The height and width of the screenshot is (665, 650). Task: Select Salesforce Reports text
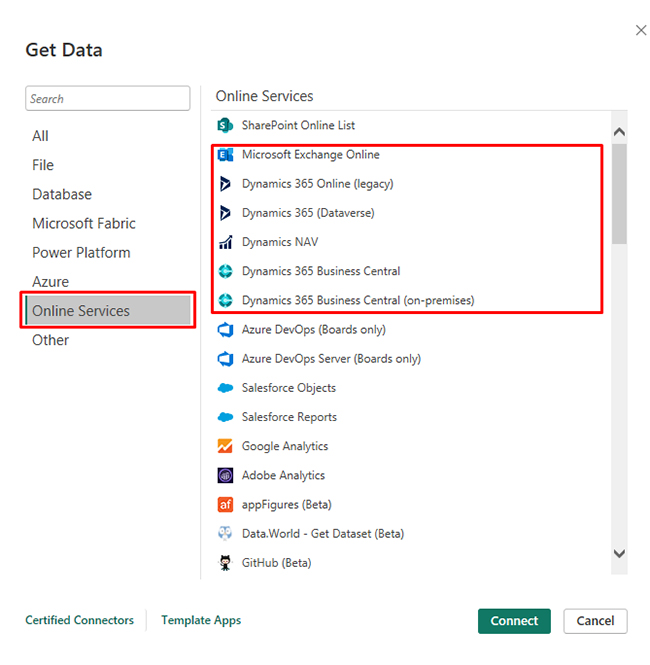[289, 417]
